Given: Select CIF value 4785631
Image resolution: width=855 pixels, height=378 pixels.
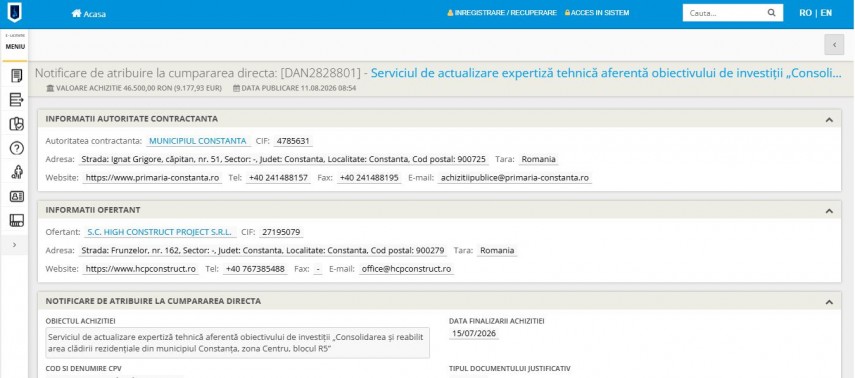Looking at the screenshot, I should tap(293, 141).
